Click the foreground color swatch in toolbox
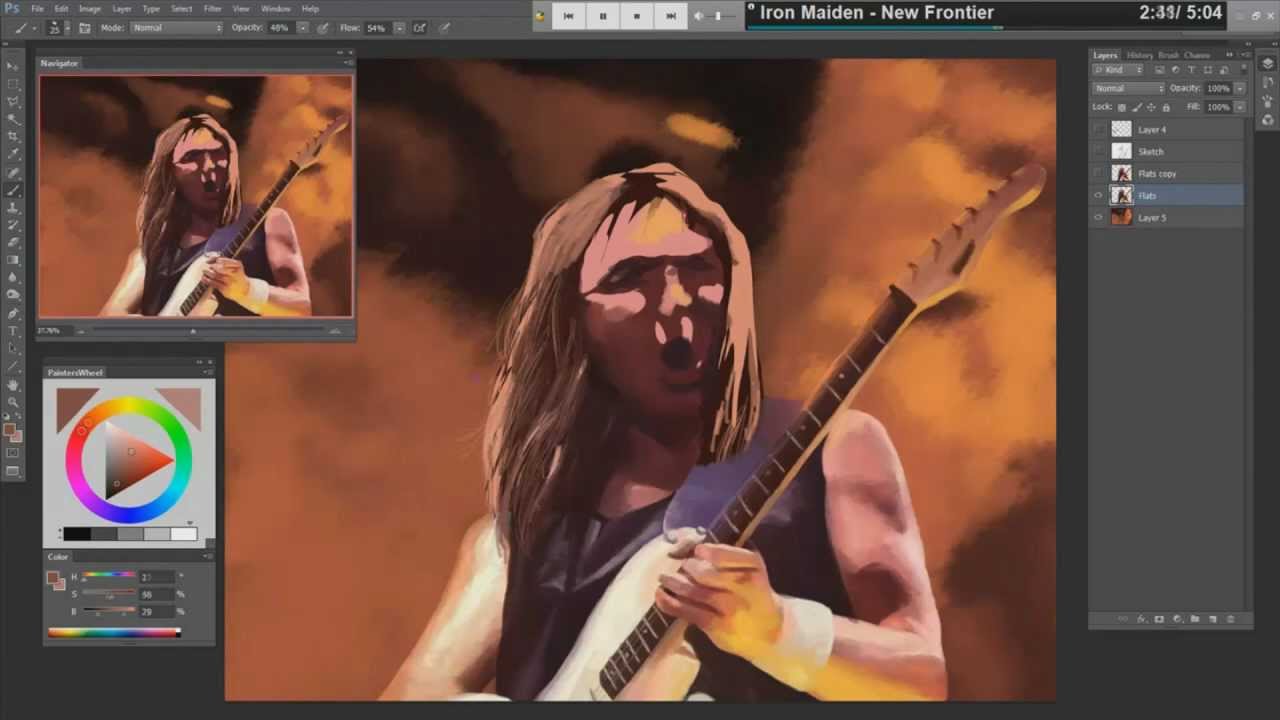 [9, 430]
